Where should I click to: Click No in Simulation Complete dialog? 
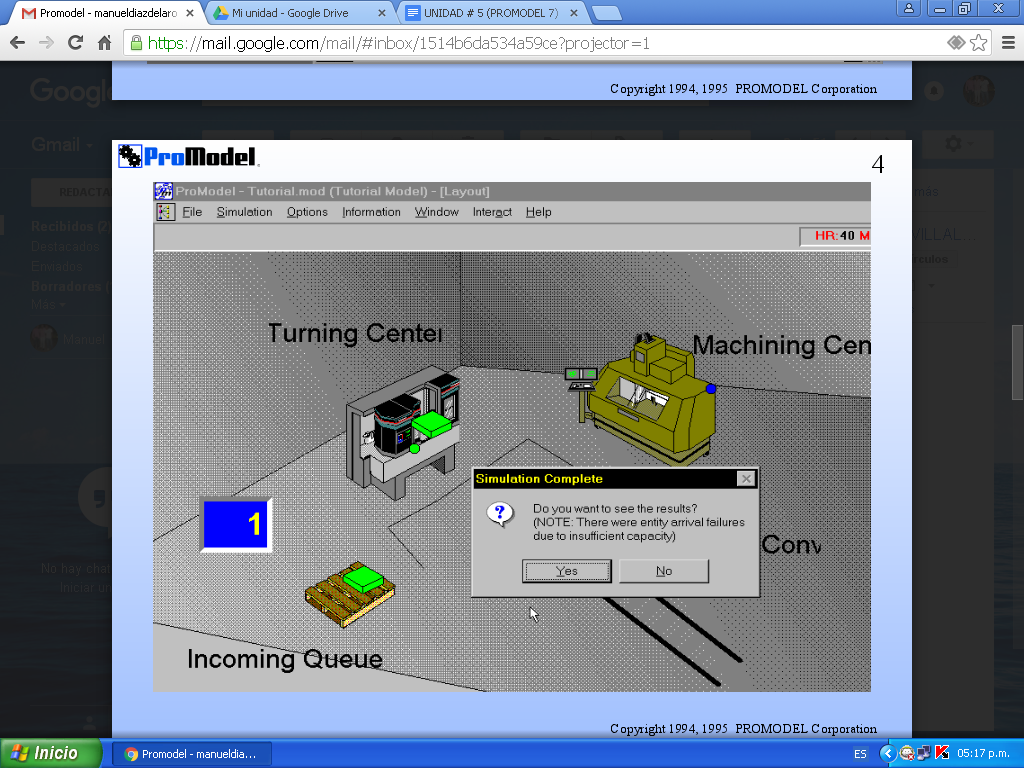pyautogui.click(x=664, y=571)
